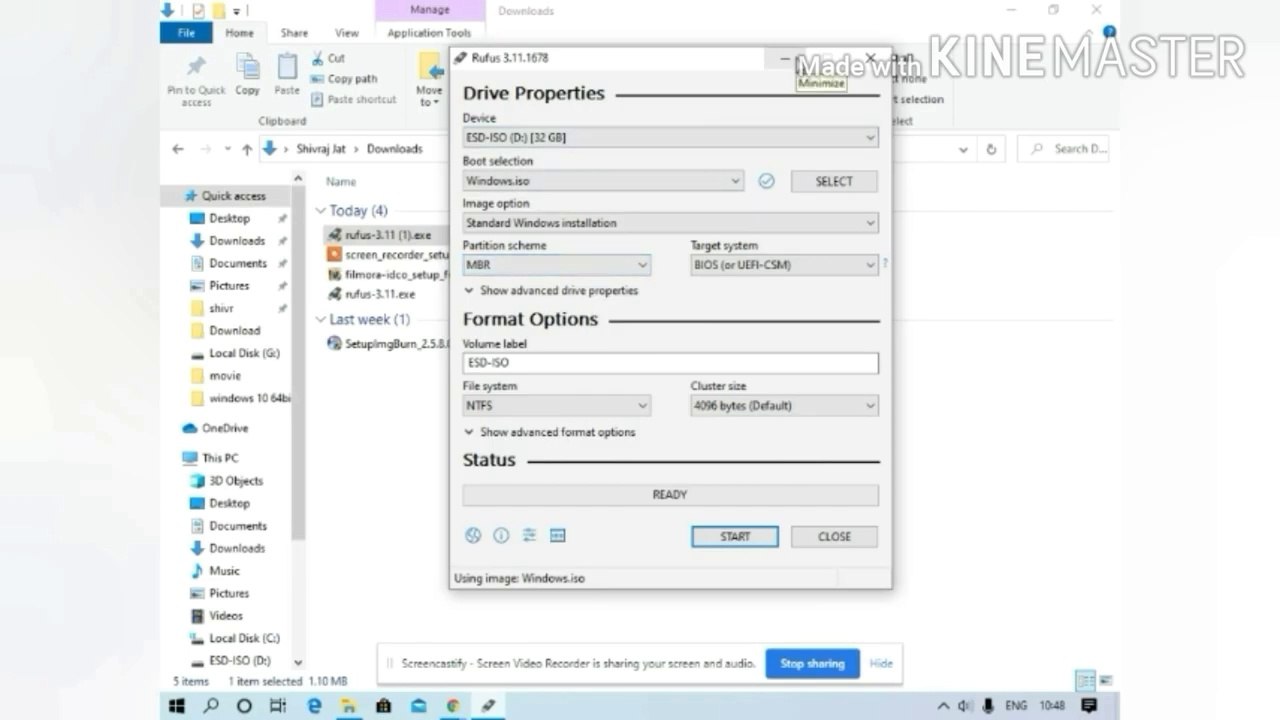
Task: Click the volume speaker tray icon
Action: (964, 705)
